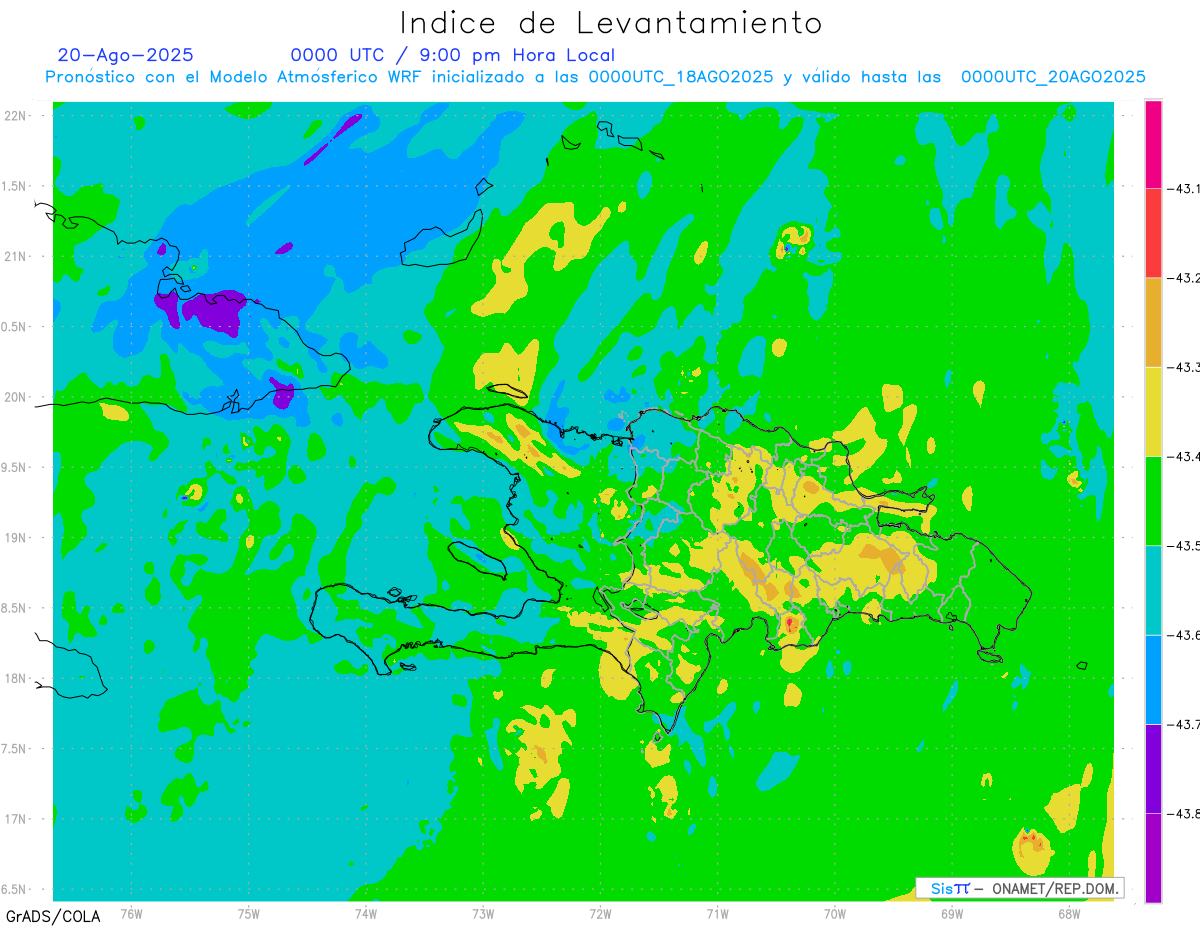This screenshot has height=927, width=1200.
Task: Click the legend value -43.4
Action: (x=1182, y=456)
